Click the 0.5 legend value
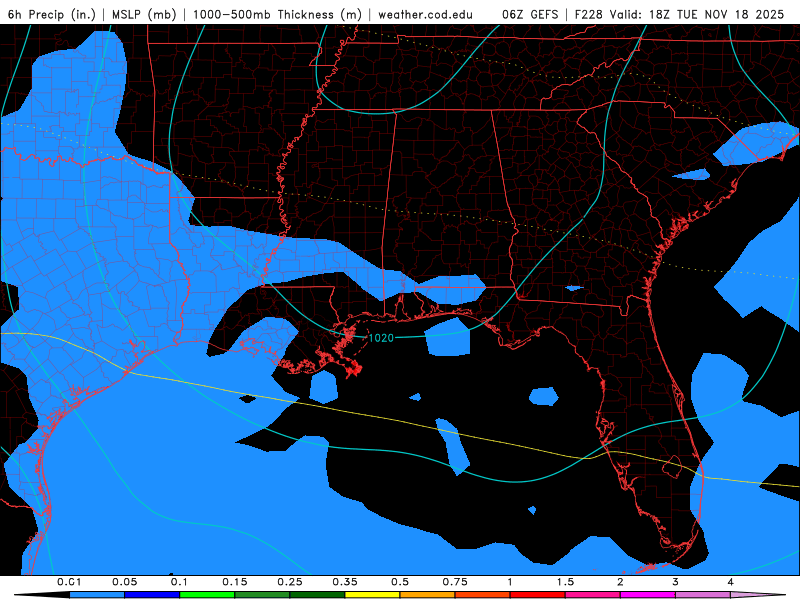Image resolution: width=800 pixels, height=600 pixels. 400,582
